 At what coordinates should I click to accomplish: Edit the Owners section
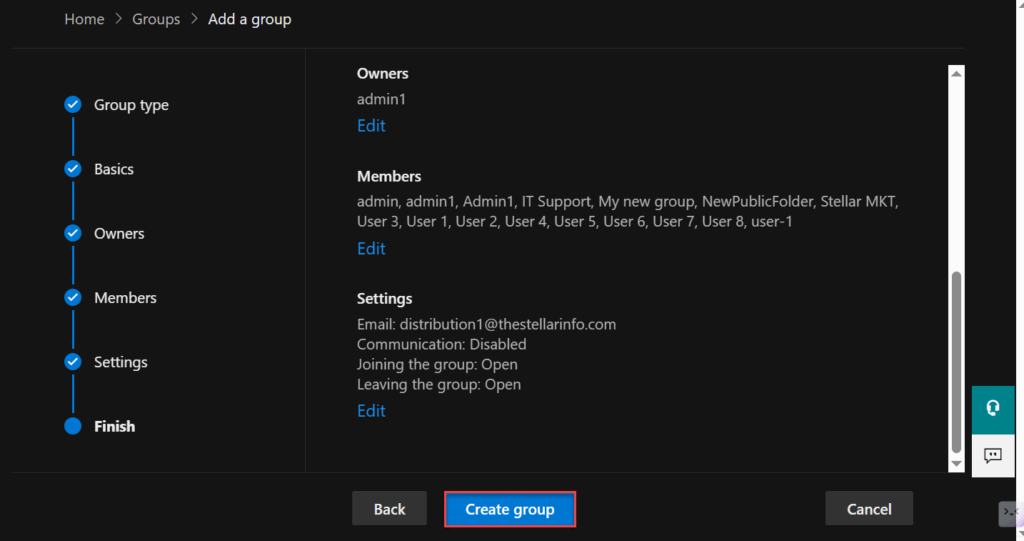coord(371,126)
